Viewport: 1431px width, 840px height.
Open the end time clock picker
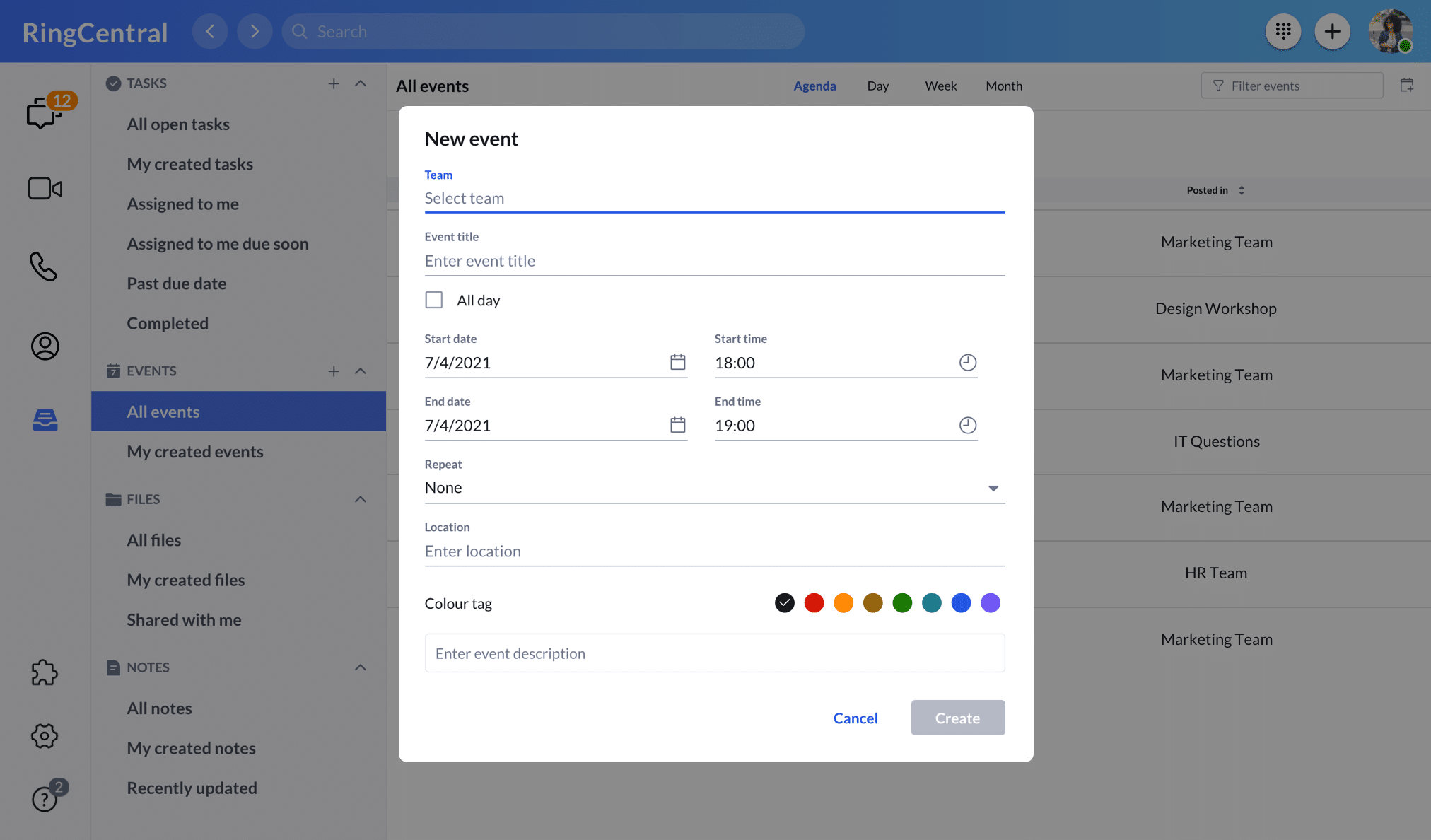point(967,425)
